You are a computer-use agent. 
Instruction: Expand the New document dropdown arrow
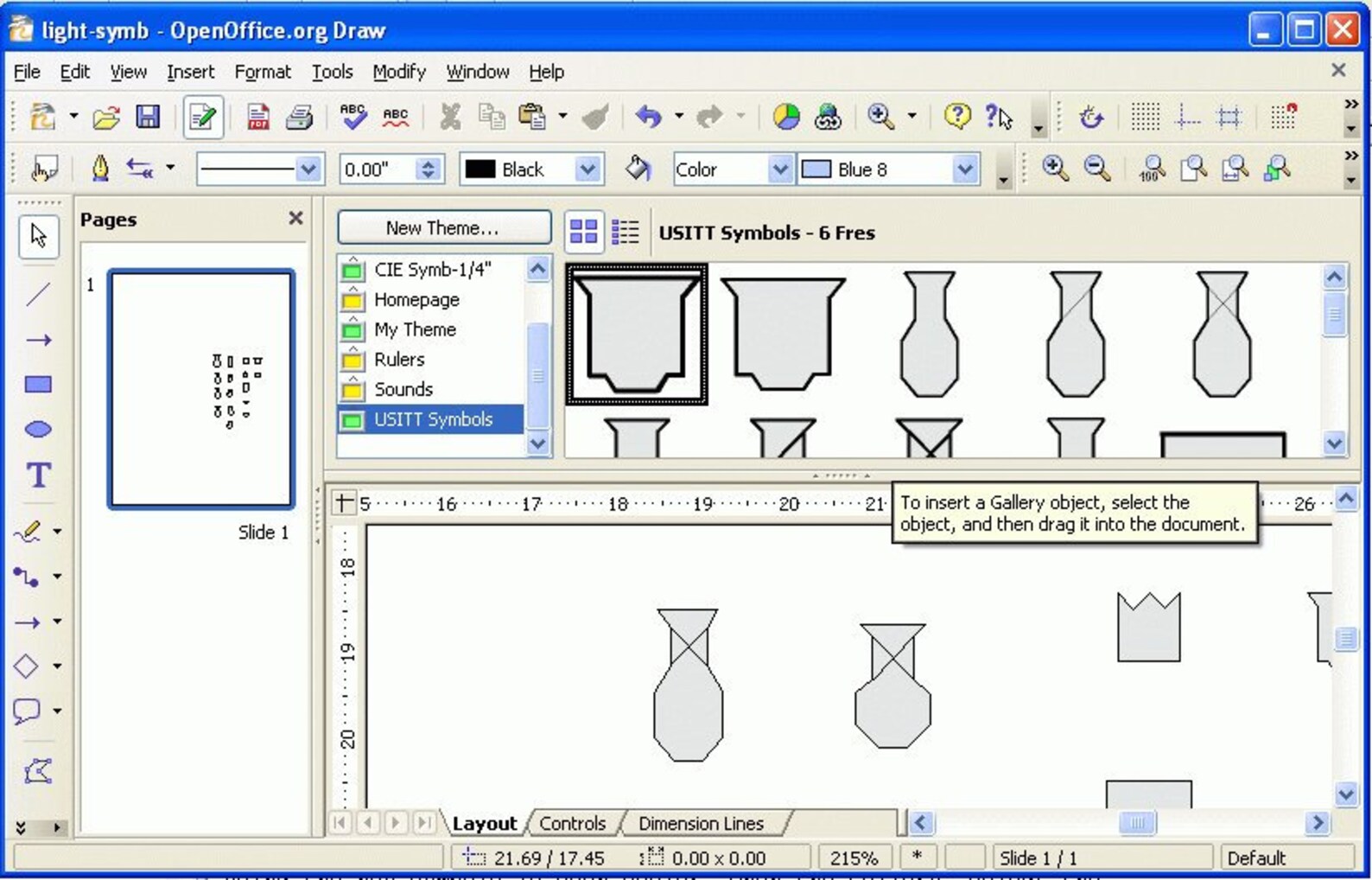click(x=73, y=116)
